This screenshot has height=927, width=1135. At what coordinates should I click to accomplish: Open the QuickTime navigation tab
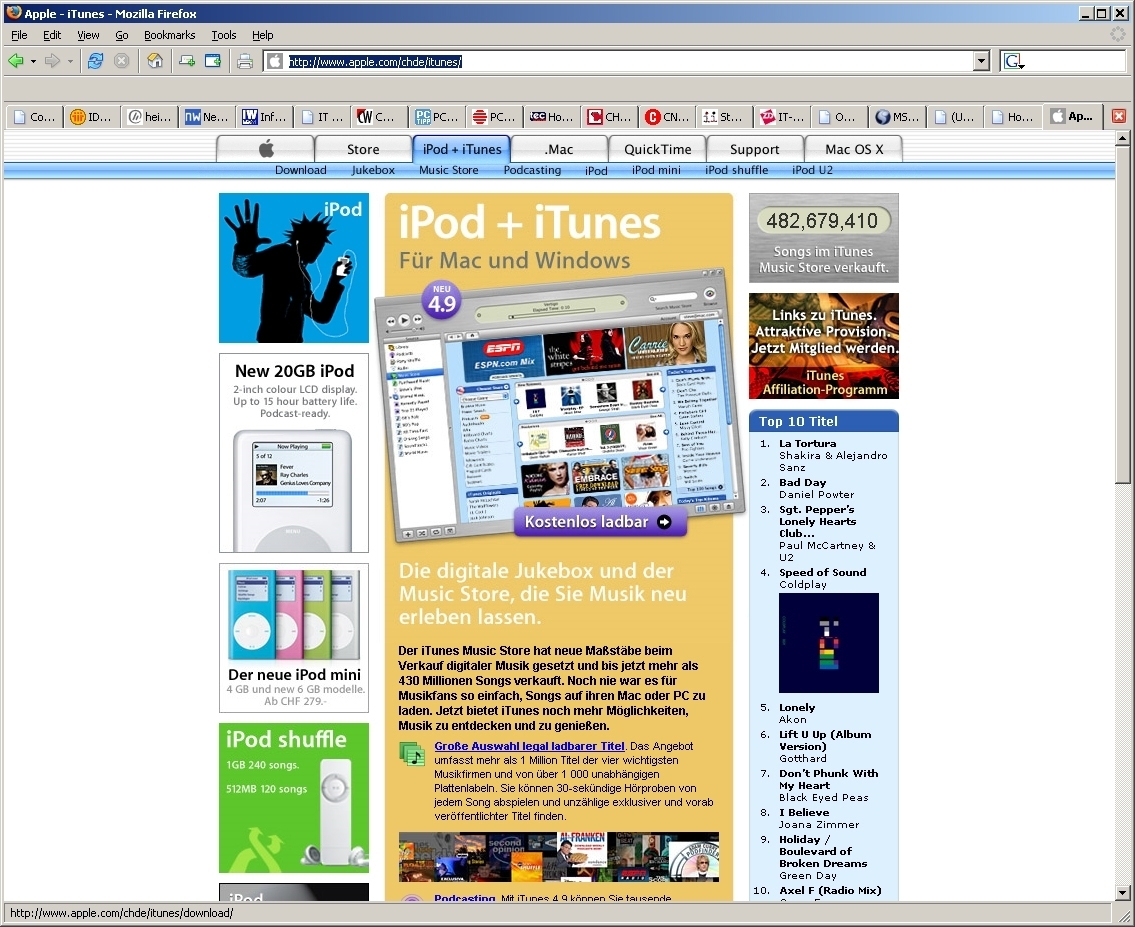point(657,149)
